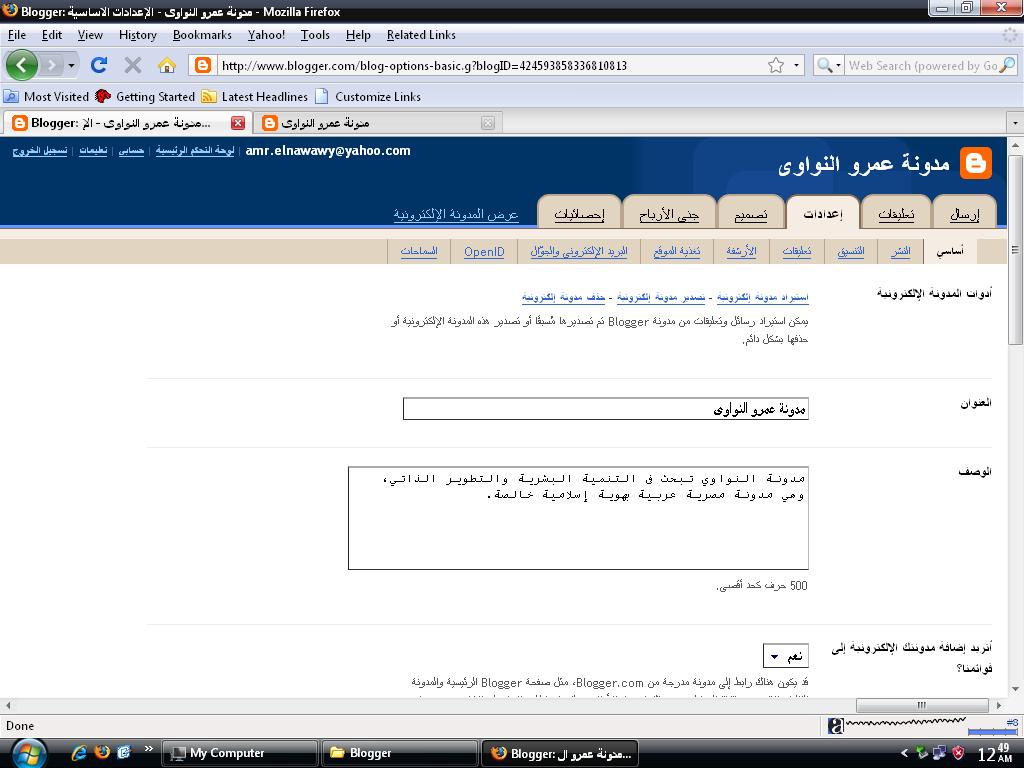Viewport: 1024px width, 768px height.
Task: Open the تغذية الموقع site feed sub-tab
Action: tap(677, 251)
